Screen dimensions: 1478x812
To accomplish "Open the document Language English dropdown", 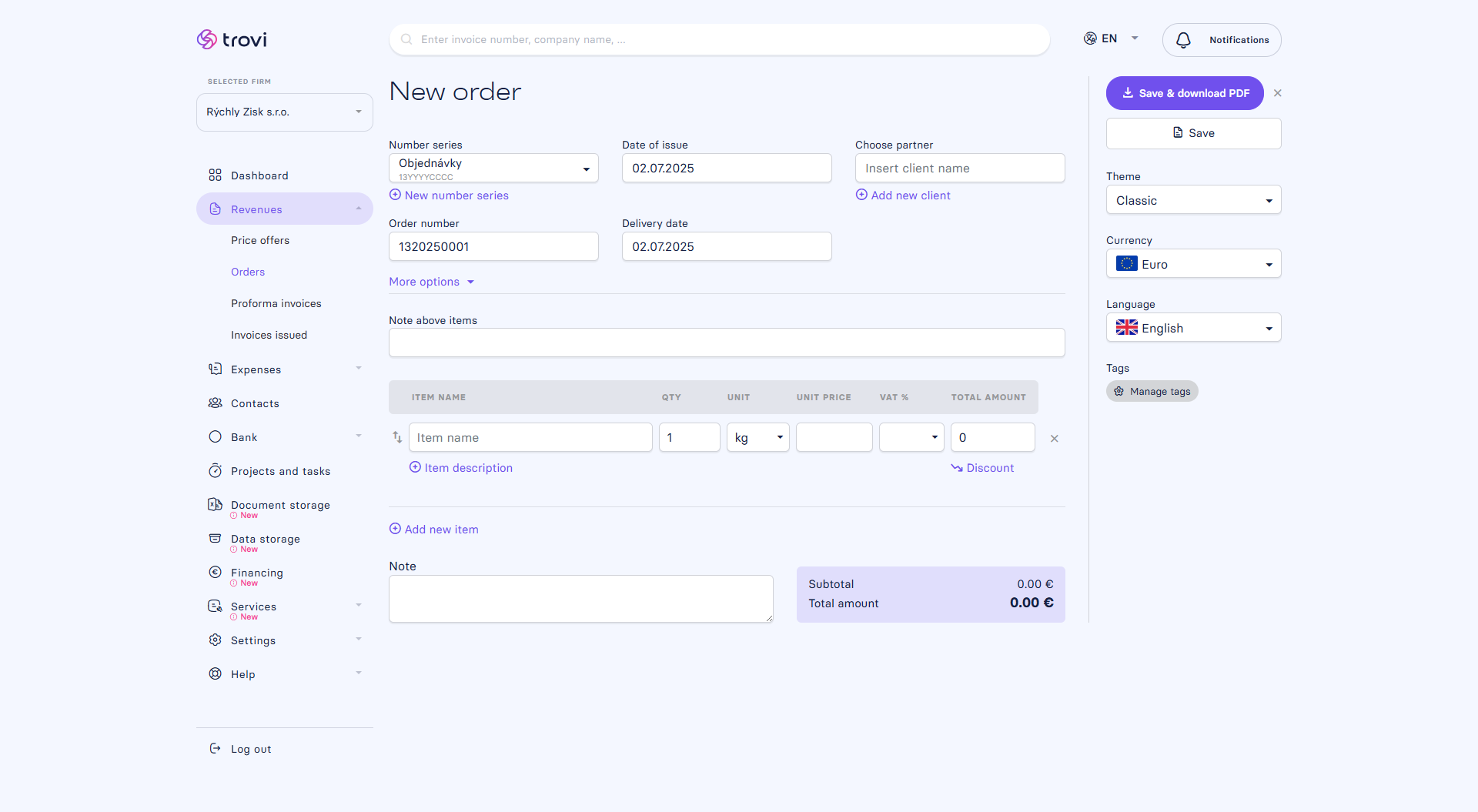I will pos(1193,328).
